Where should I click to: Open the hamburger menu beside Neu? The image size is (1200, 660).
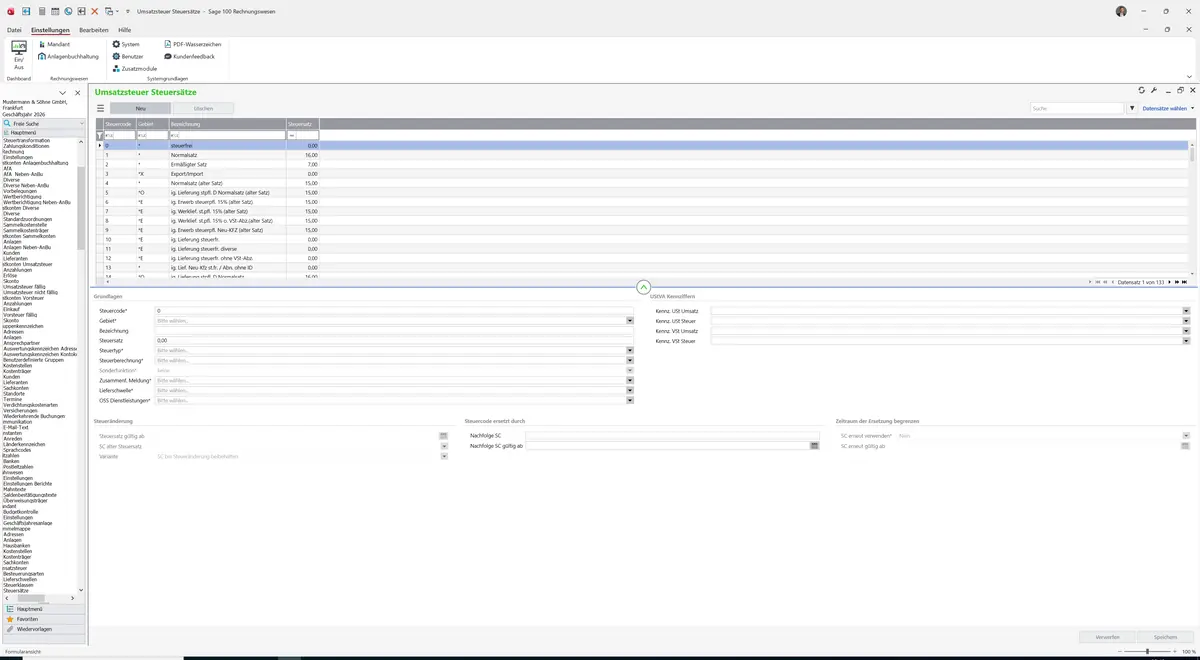pyautogui.click(x=100, y=108)
